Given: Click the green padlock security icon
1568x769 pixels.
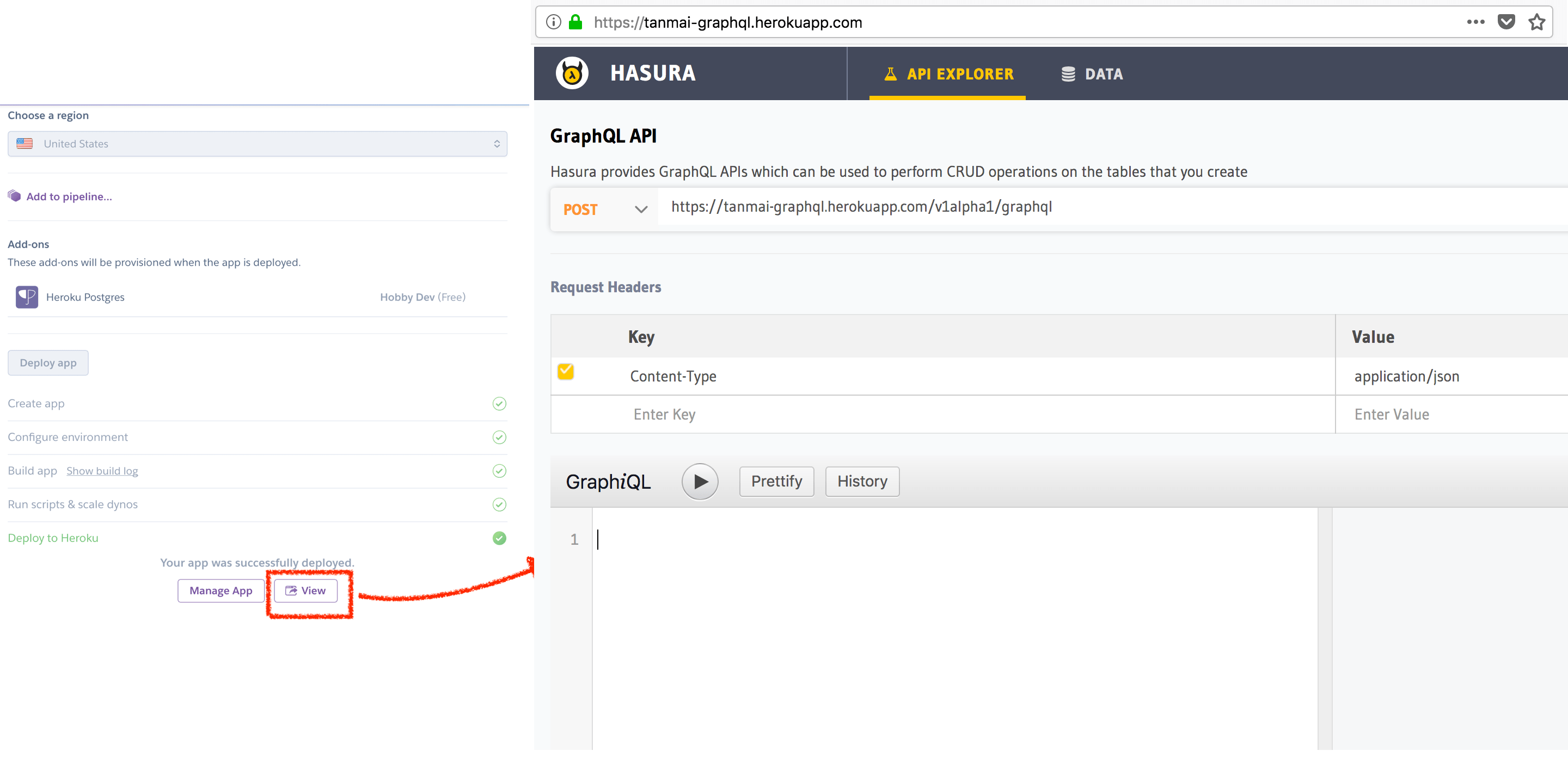Looking at the screenshot, I should click(575, 22).
